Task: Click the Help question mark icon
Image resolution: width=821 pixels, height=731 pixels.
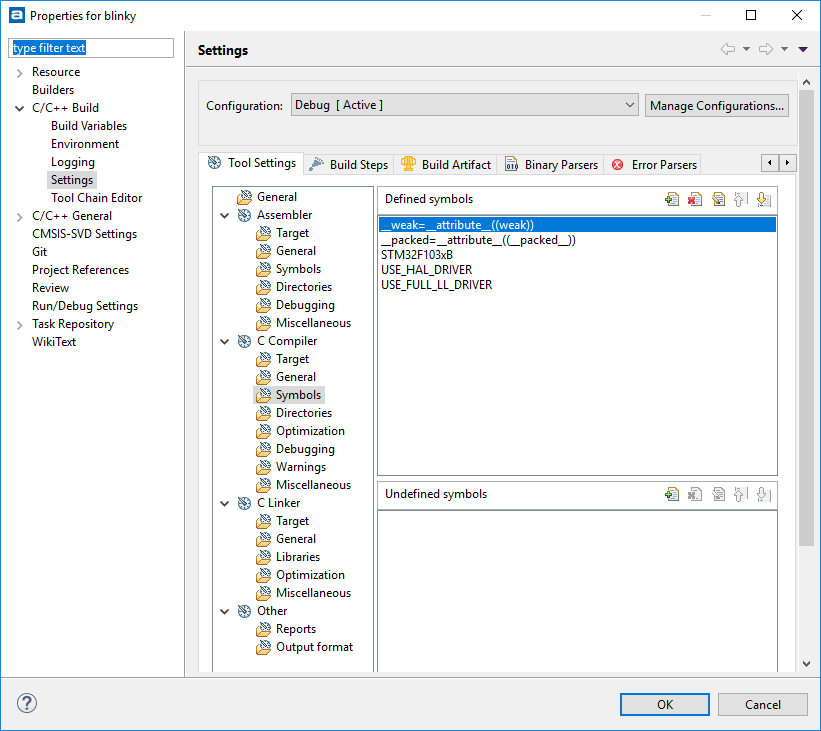Action: (x=27, y=703)
